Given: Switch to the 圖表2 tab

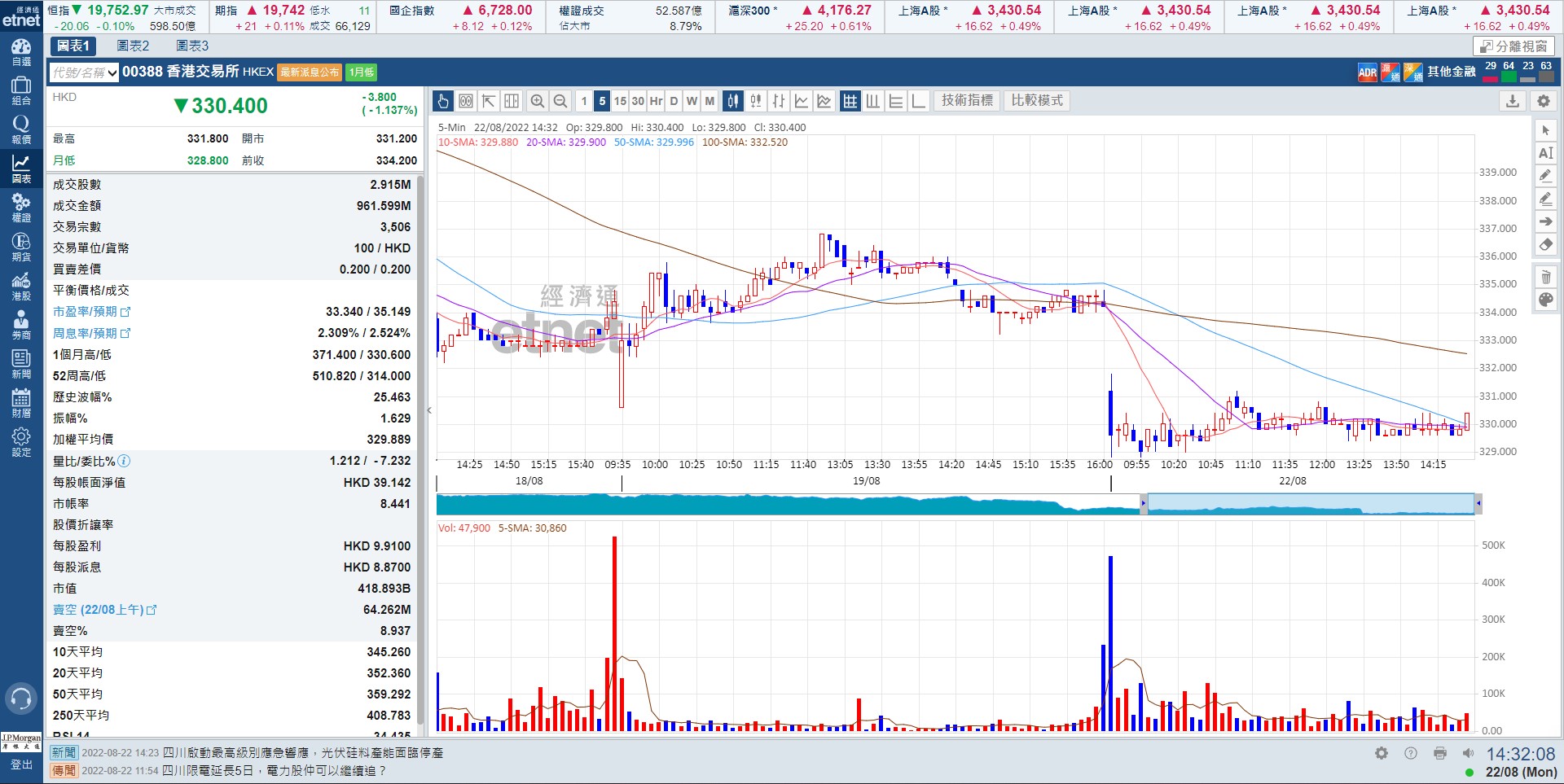Looking at the screenshot, I should (133, 46).
